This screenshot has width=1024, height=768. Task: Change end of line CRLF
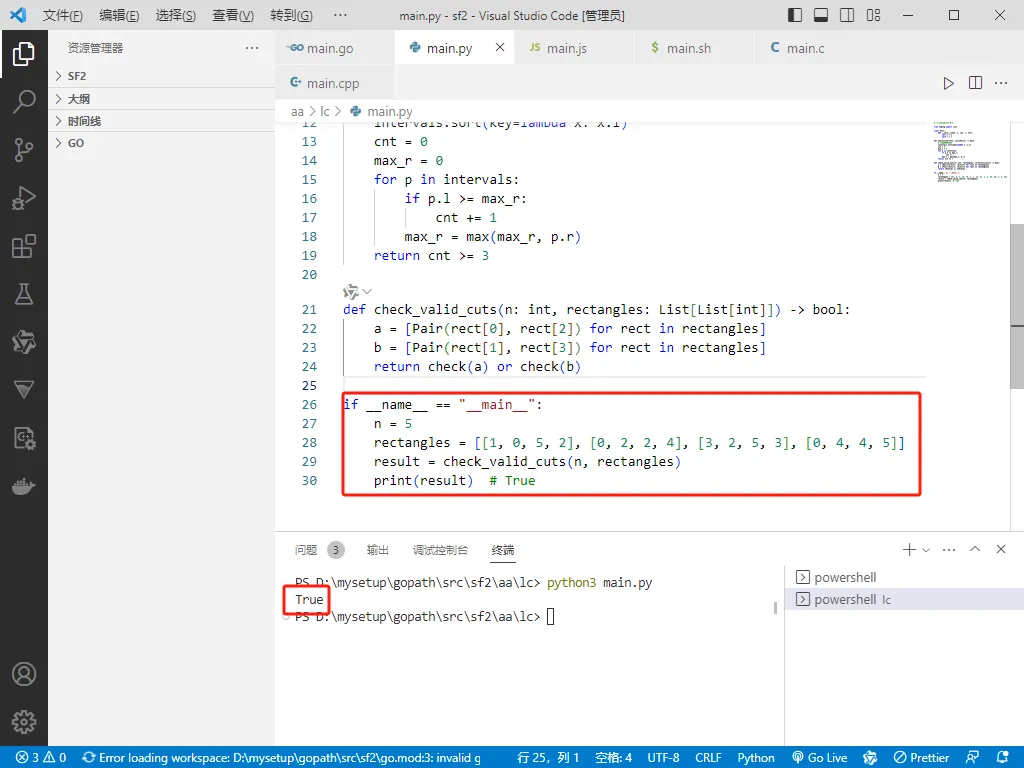(x=708, y=758)
